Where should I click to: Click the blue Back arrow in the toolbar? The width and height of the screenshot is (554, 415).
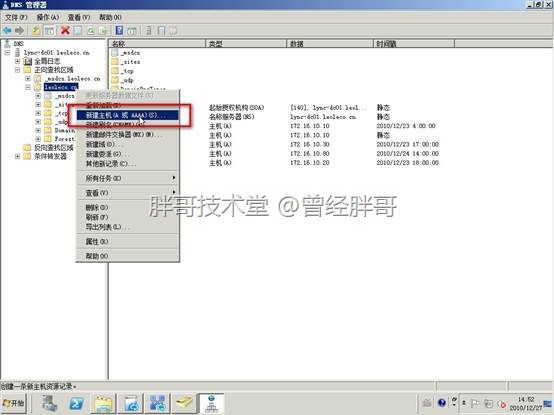tap(7, 31)
